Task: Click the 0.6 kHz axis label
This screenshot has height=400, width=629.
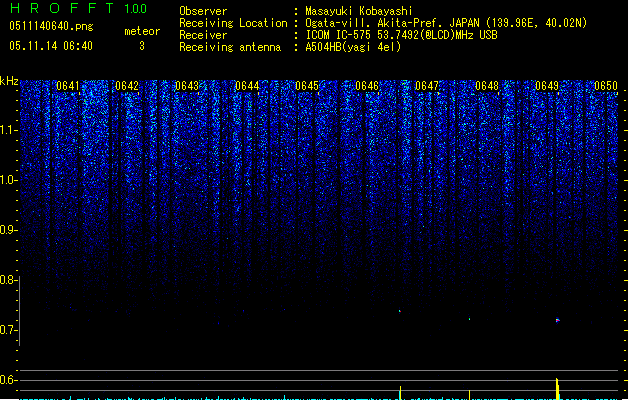Action: click(x=8, y=380)
